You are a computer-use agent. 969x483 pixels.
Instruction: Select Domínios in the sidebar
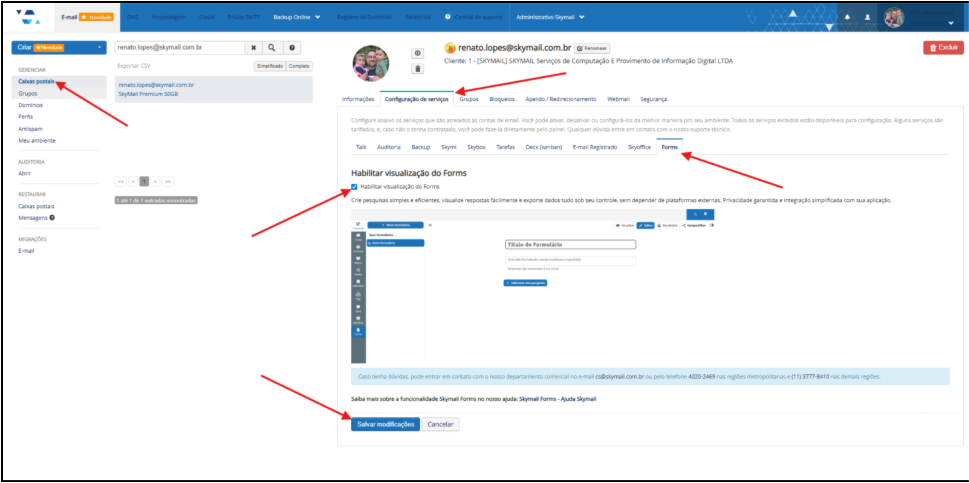(x=32, y=104)
